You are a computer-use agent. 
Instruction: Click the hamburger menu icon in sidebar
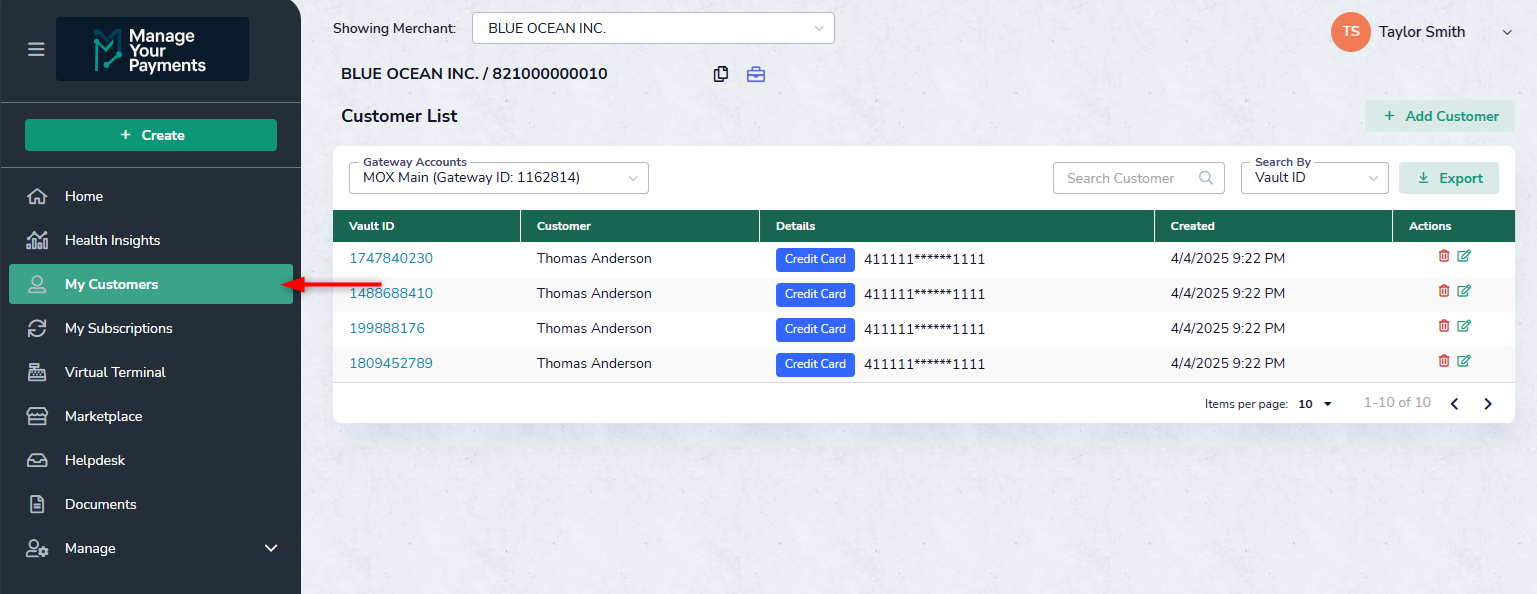pos(36,49)
